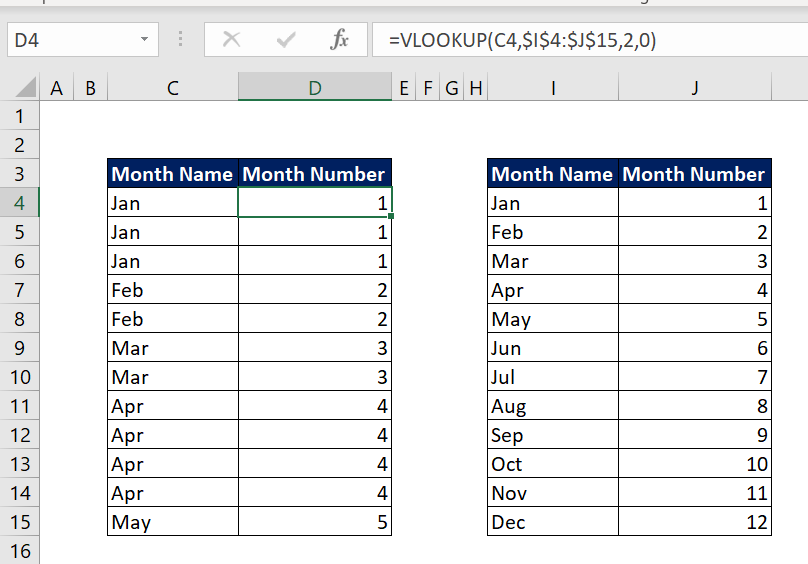Confirm the entry with the checkmark icon
808x564 pixels.
285,40
